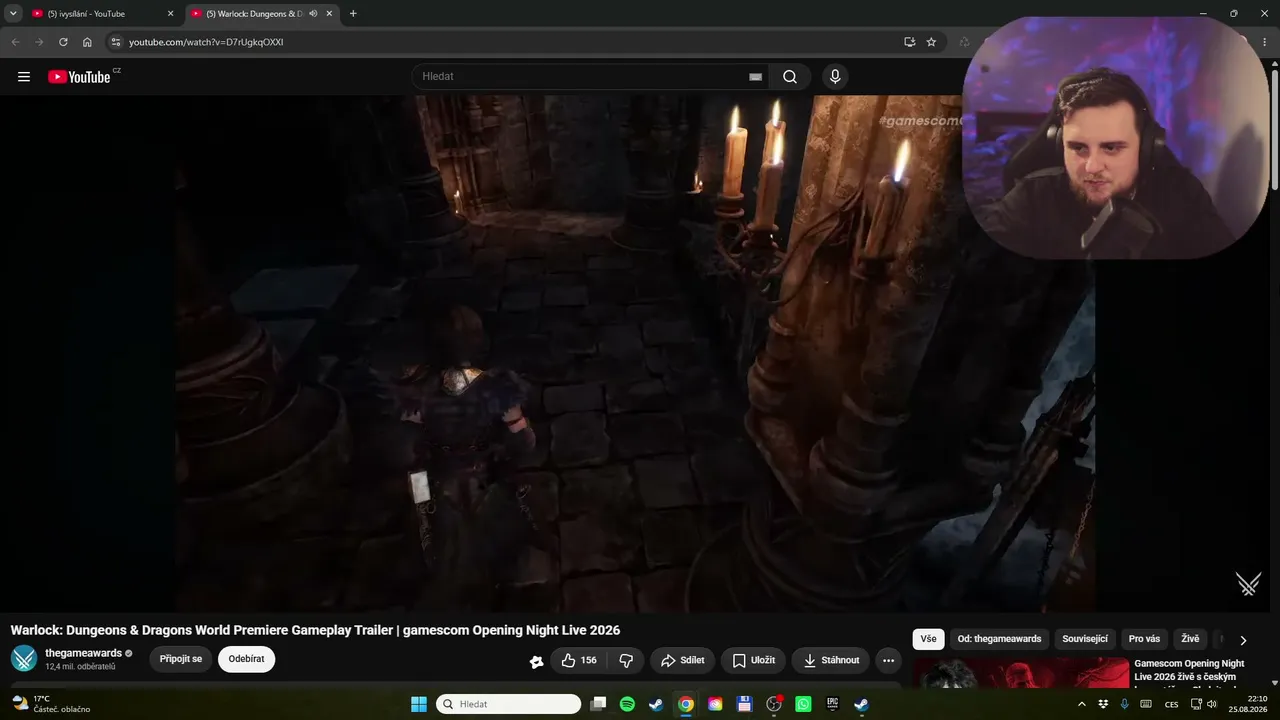Screen dimensions: 1280x720
Task: Launch Epic Games from the taskbar
Action: click(x=832, y=704)
